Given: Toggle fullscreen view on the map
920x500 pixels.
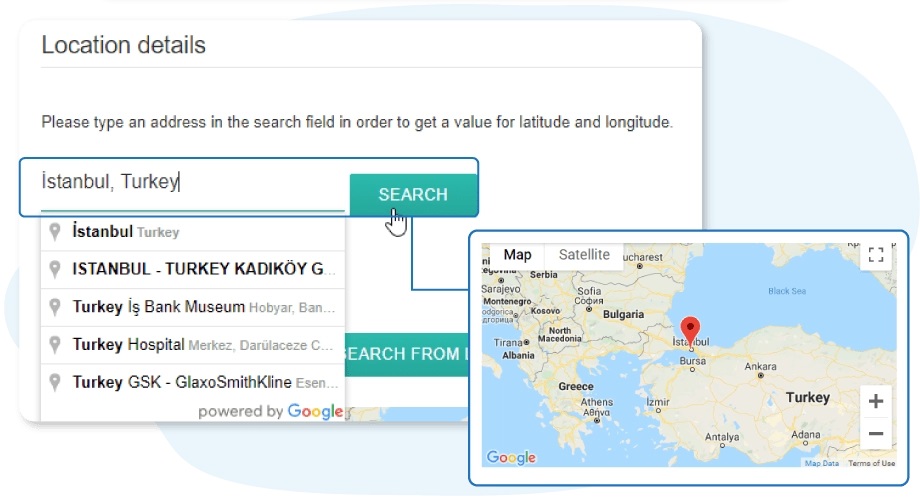Looking at the screenshot, I should 876,255.
